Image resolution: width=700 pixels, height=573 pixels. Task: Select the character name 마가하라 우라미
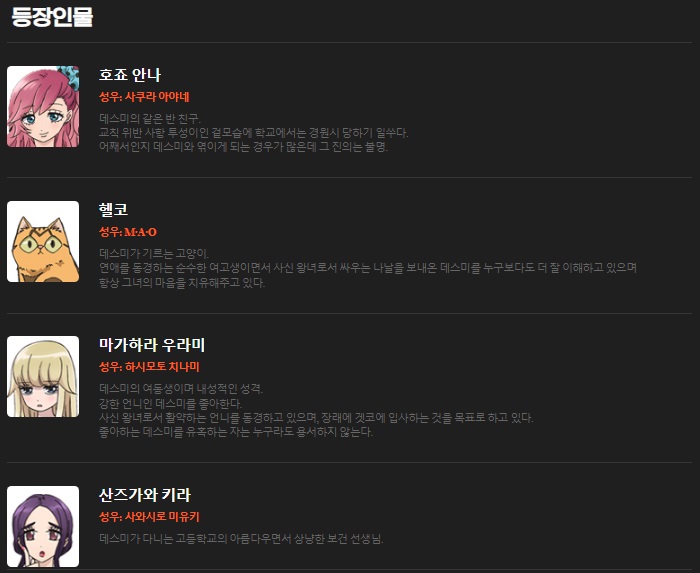pyautogui.click(x=152, y=345)
